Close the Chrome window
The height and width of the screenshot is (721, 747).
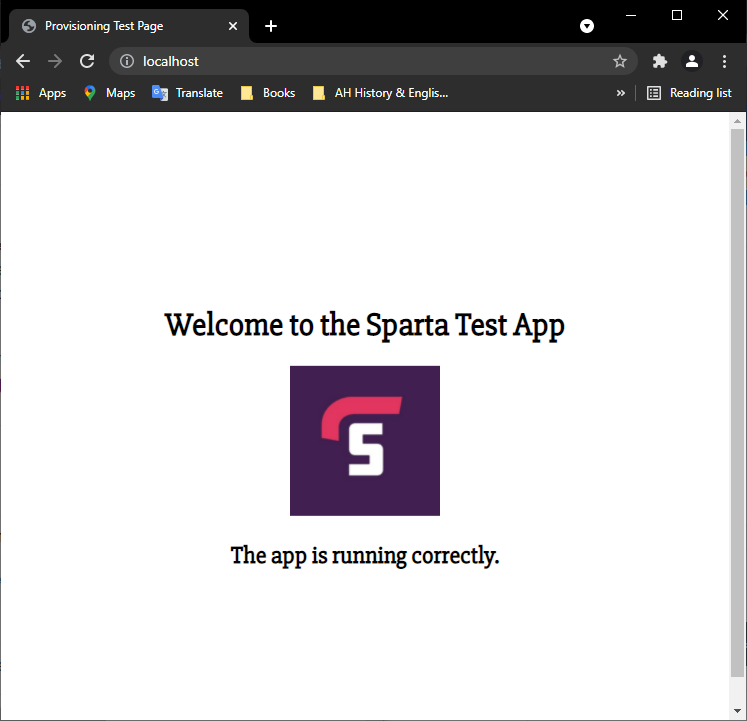click(x=723, y=15)
